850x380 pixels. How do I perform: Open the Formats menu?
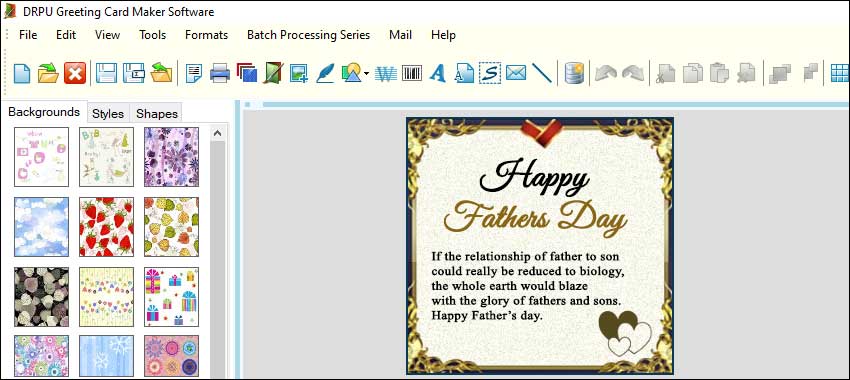point(207,35)
